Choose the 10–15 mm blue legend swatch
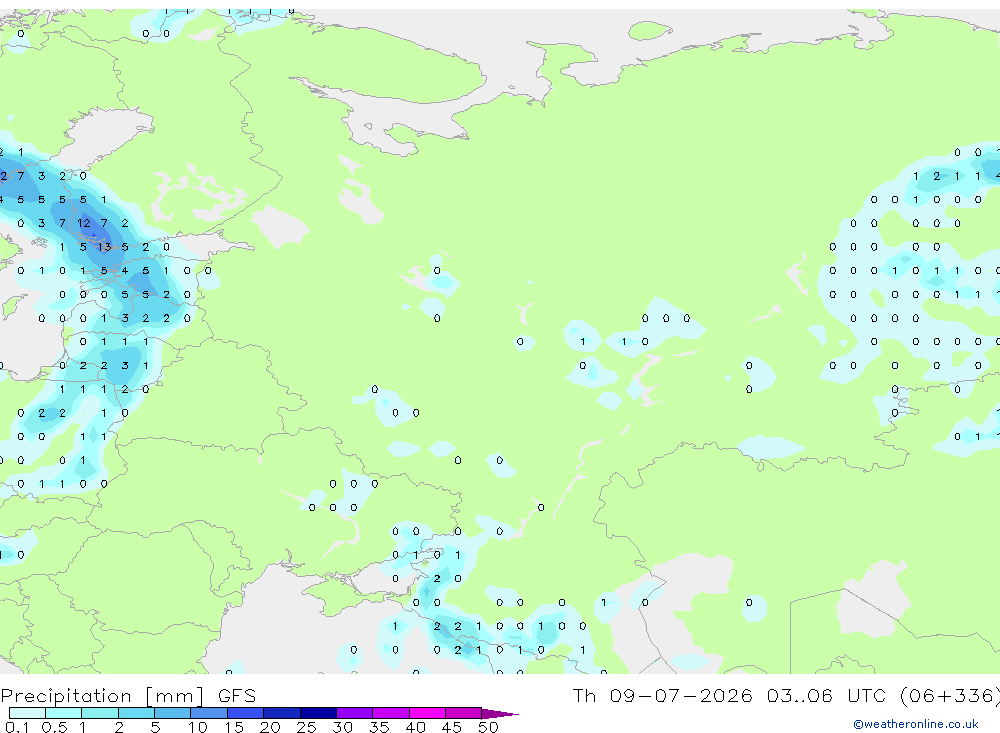 click(209, 713)
